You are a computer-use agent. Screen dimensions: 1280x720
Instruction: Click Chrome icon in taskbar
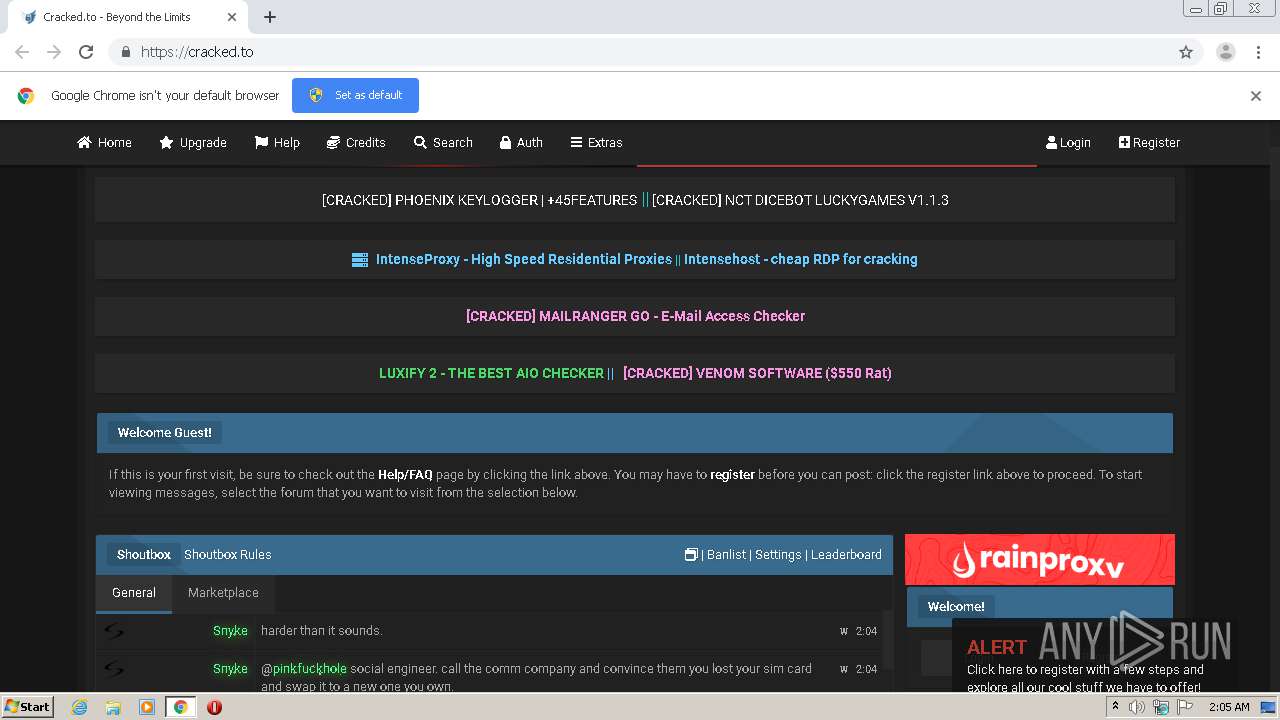click(x=180, y=707)
